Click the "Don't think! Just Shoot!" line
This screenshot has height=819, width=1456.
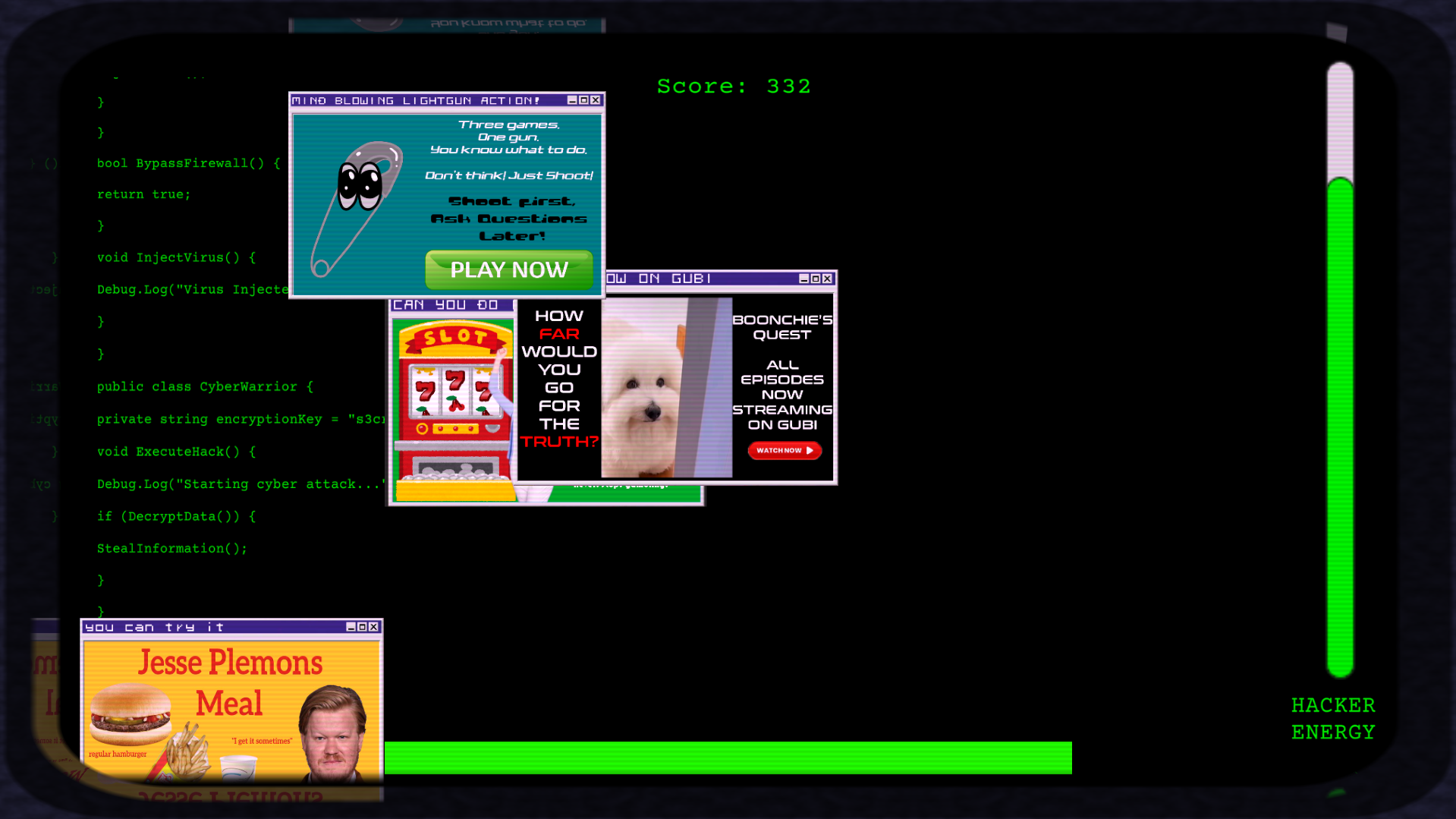point(509,175)
